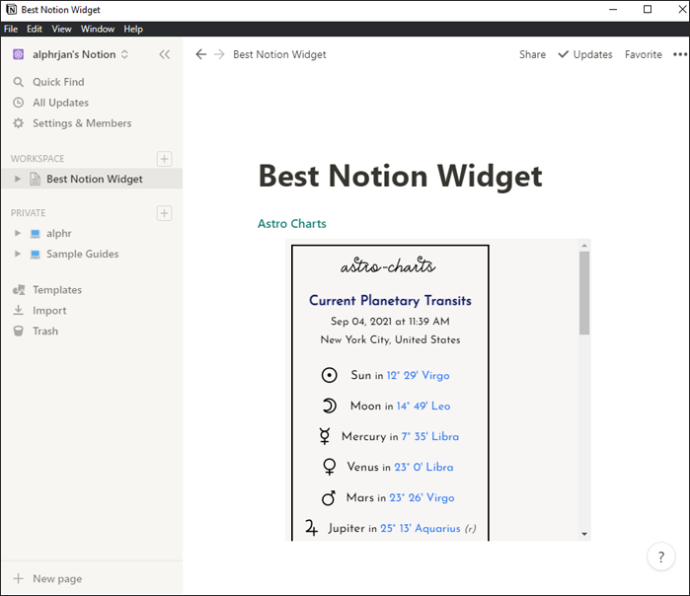Click the date Sep 04, 2021 at 11:39 AM

coord(390,321)
